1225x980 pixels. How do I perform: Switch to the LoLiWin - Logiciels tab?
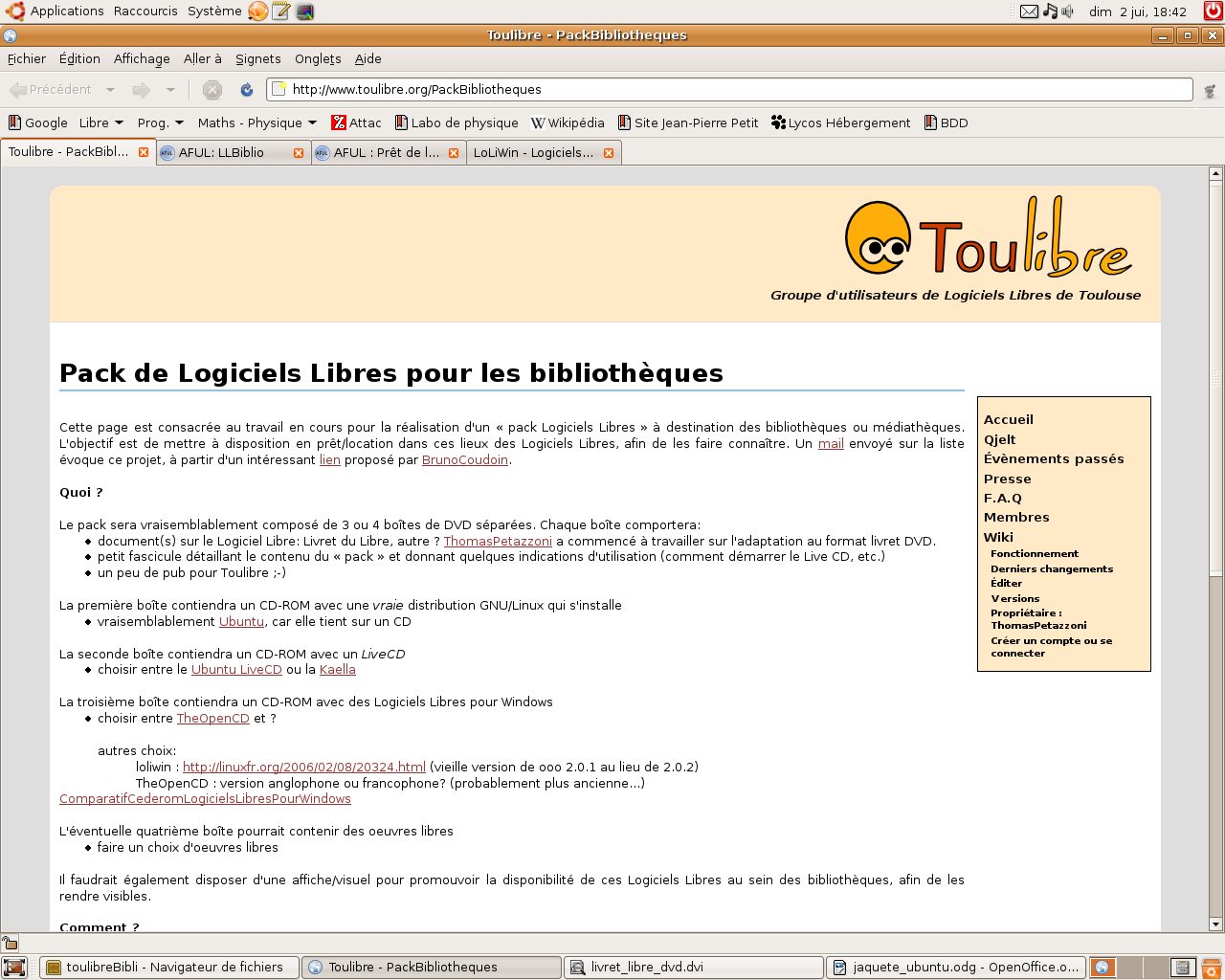click(544, 153)
